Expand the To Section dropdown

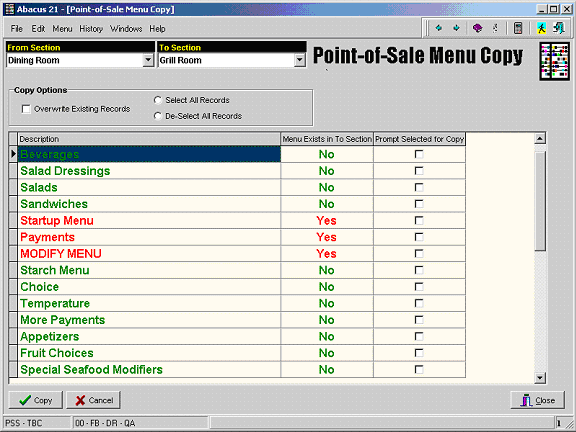[300, 60]
